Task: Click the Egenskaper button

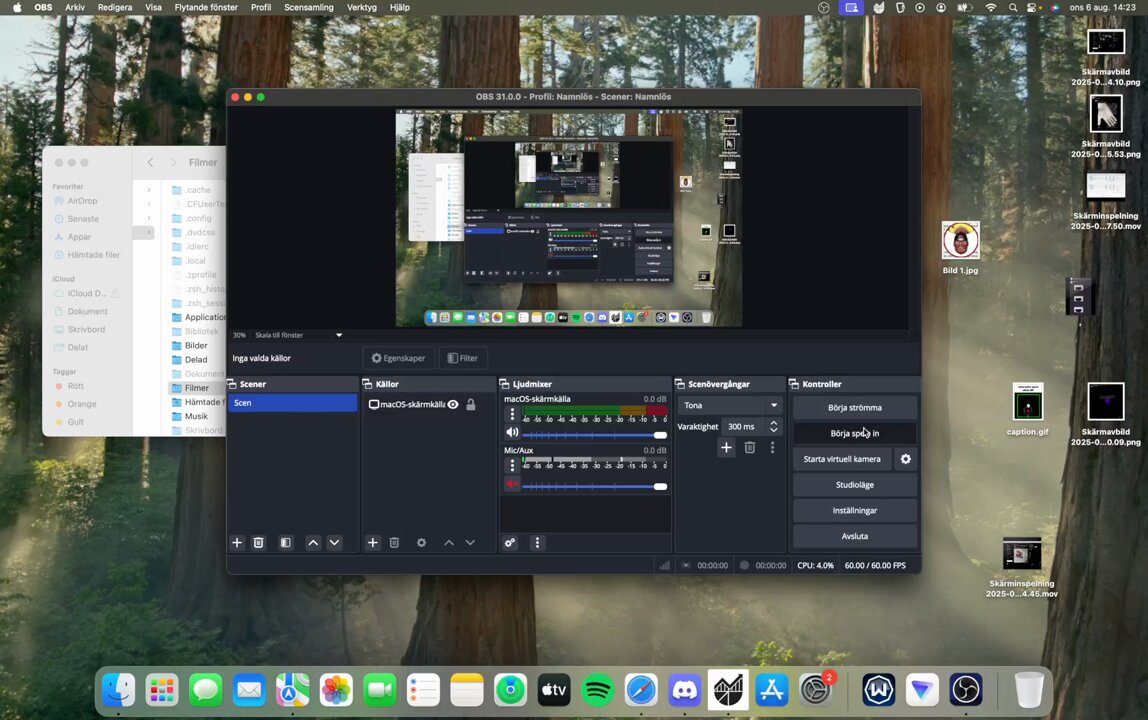Action: (398, 358)
